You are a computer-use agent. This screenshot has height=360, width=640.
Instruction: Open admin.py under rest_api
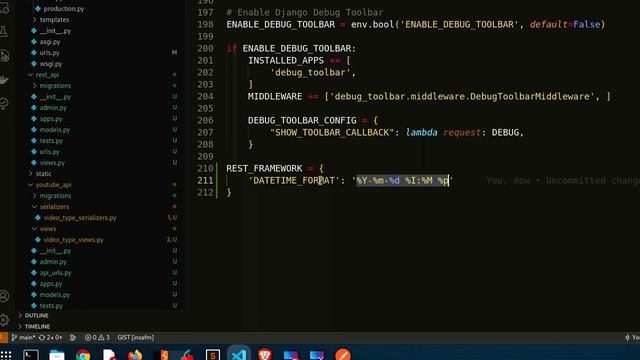53,108
